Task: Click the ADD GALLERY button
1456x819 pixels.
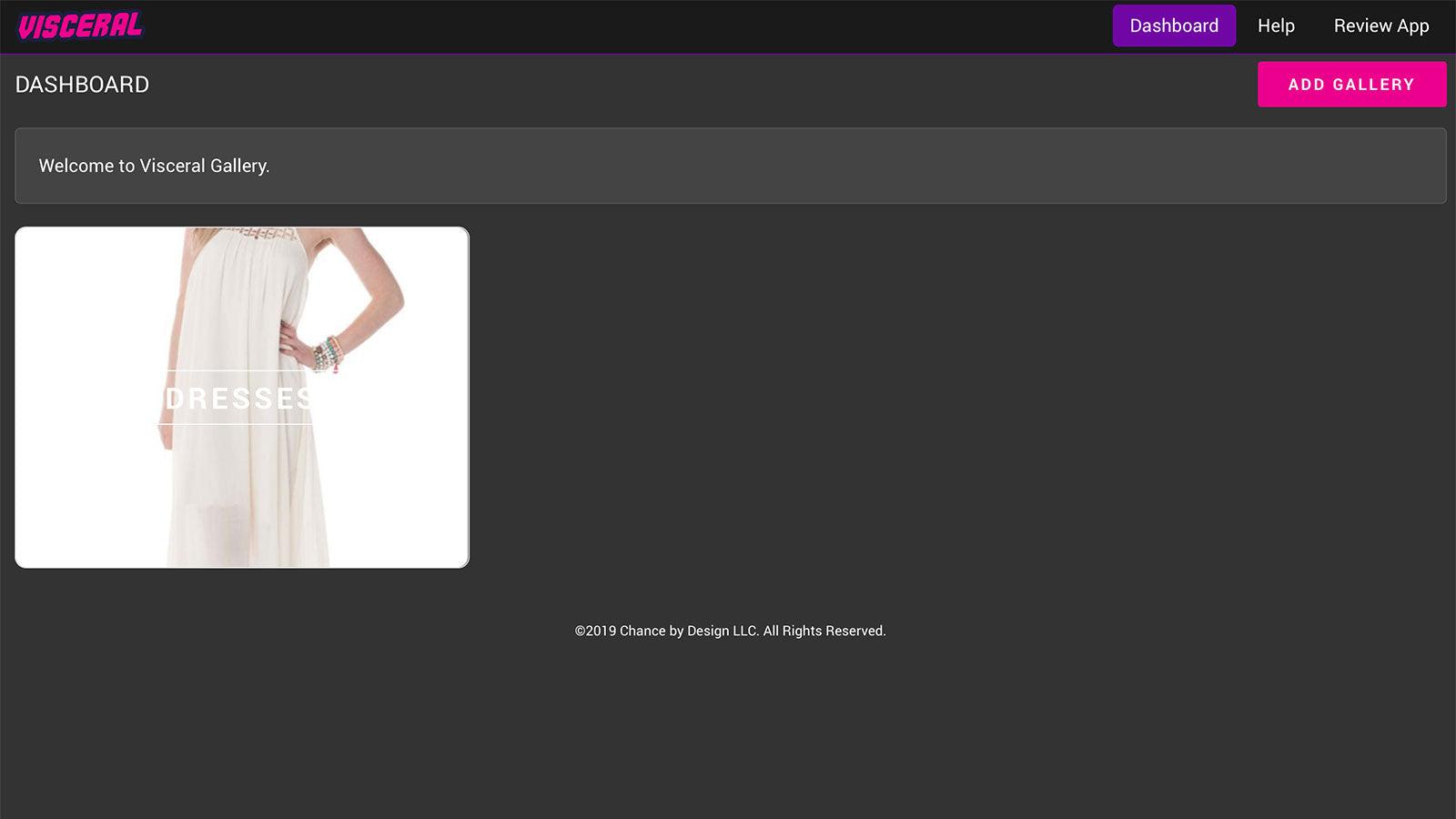Action: (1351, 84)
